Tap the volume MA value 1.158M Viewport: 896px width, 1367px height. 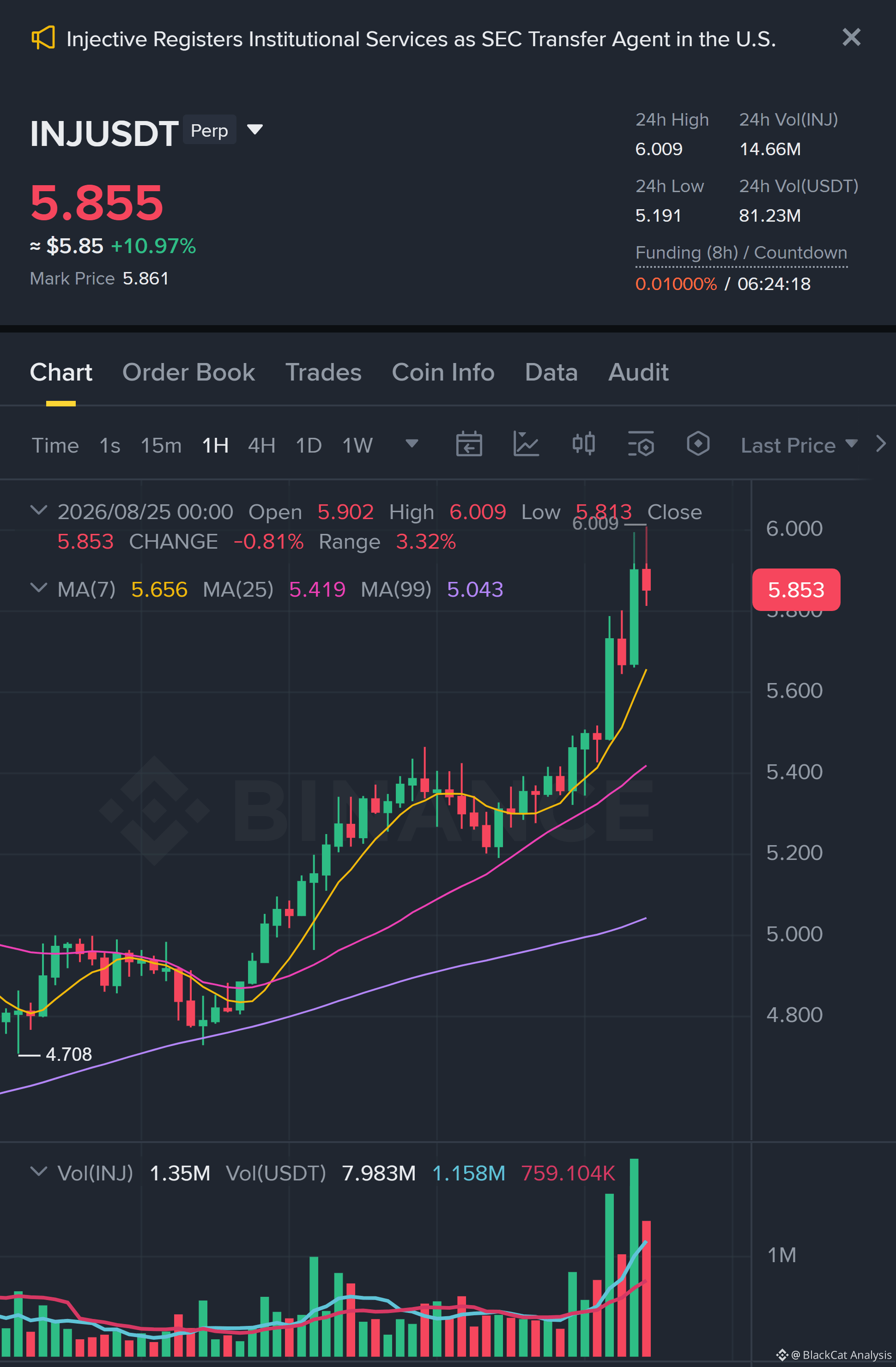(x=468, y=1173)
